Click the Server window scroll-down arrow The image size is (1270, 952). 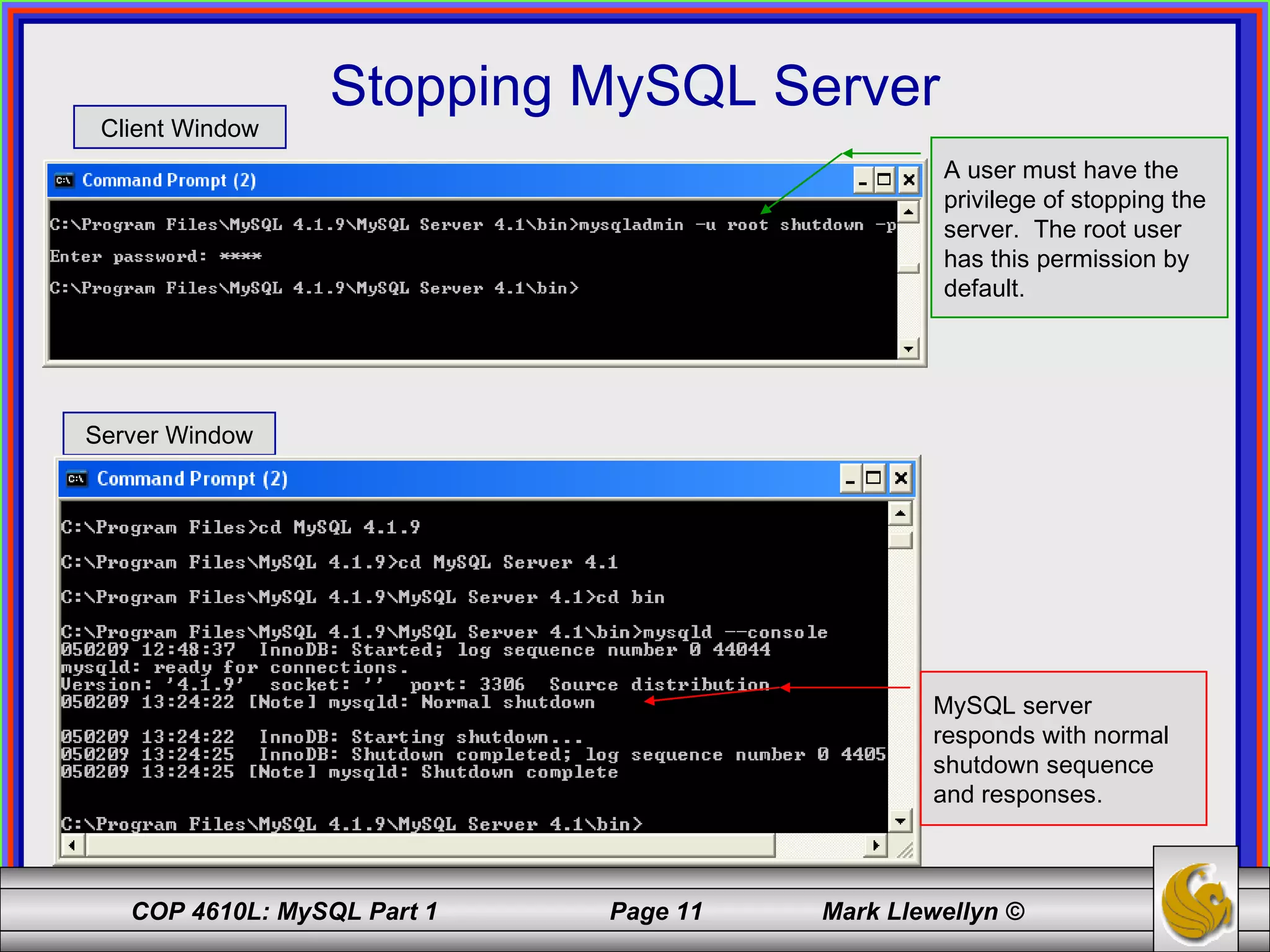pos(900,821)
